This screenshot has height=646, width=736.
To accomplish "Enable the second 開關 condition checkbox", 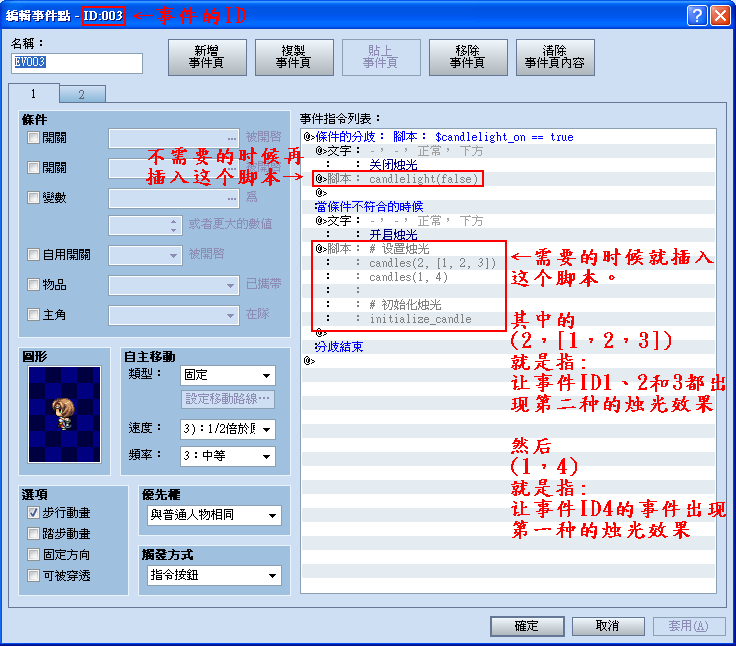I will (33, 168).
